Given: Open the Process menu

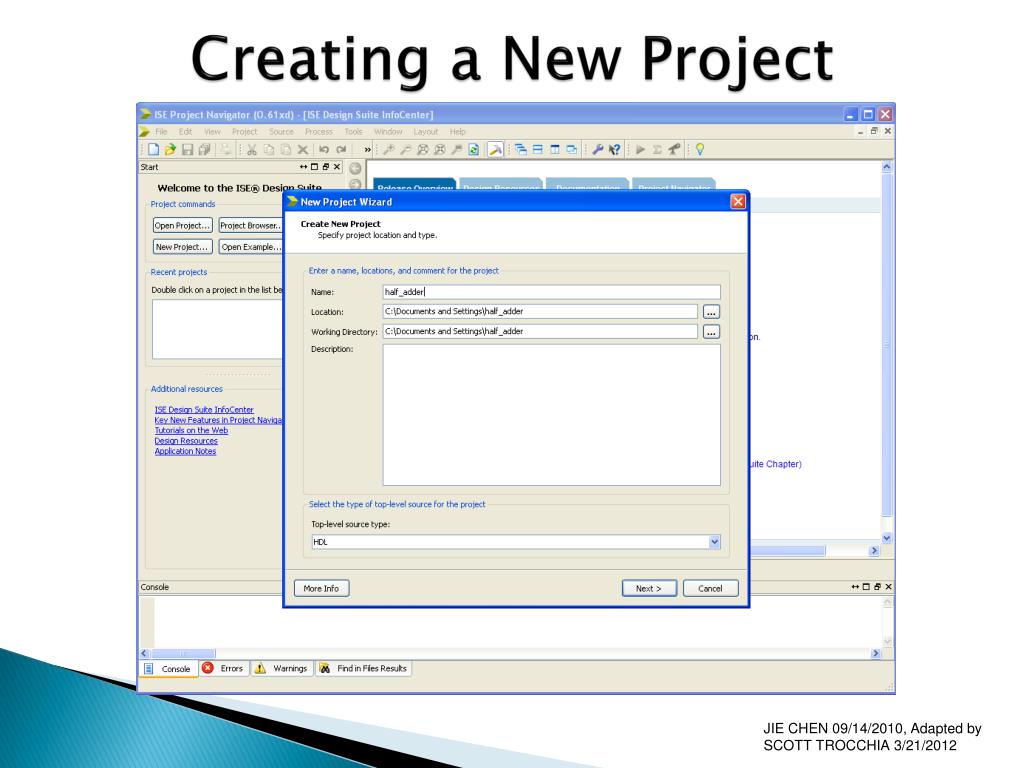Looking at the screenshot, I should coord(319,131).
